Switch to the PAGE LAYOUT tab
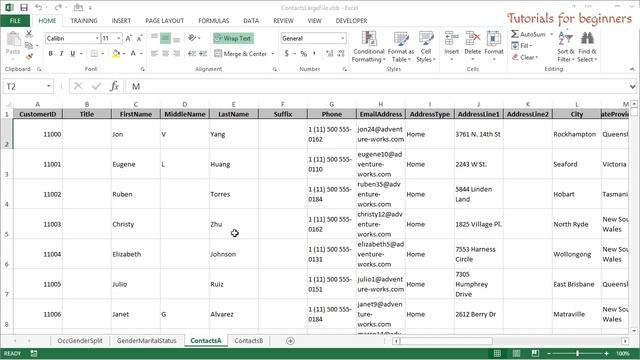This screenshot has height=360, width=640. point(164,20)
